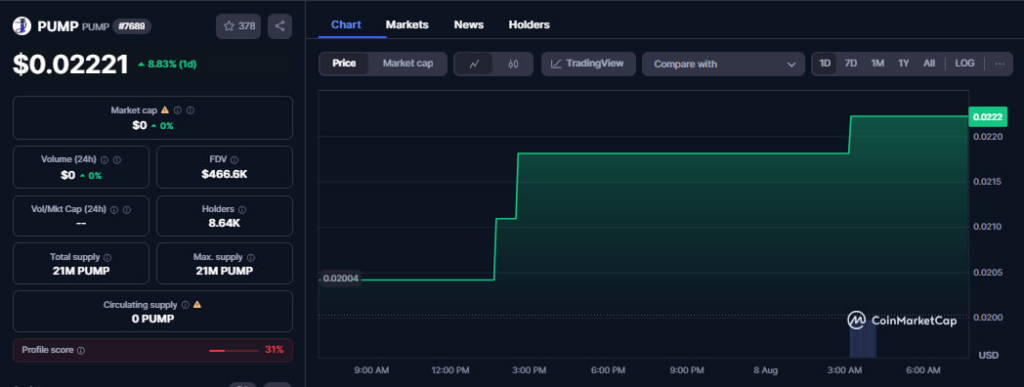Set chart range to 1D
The height and width of the screenshot is (387, 1024).
(825, 63)
